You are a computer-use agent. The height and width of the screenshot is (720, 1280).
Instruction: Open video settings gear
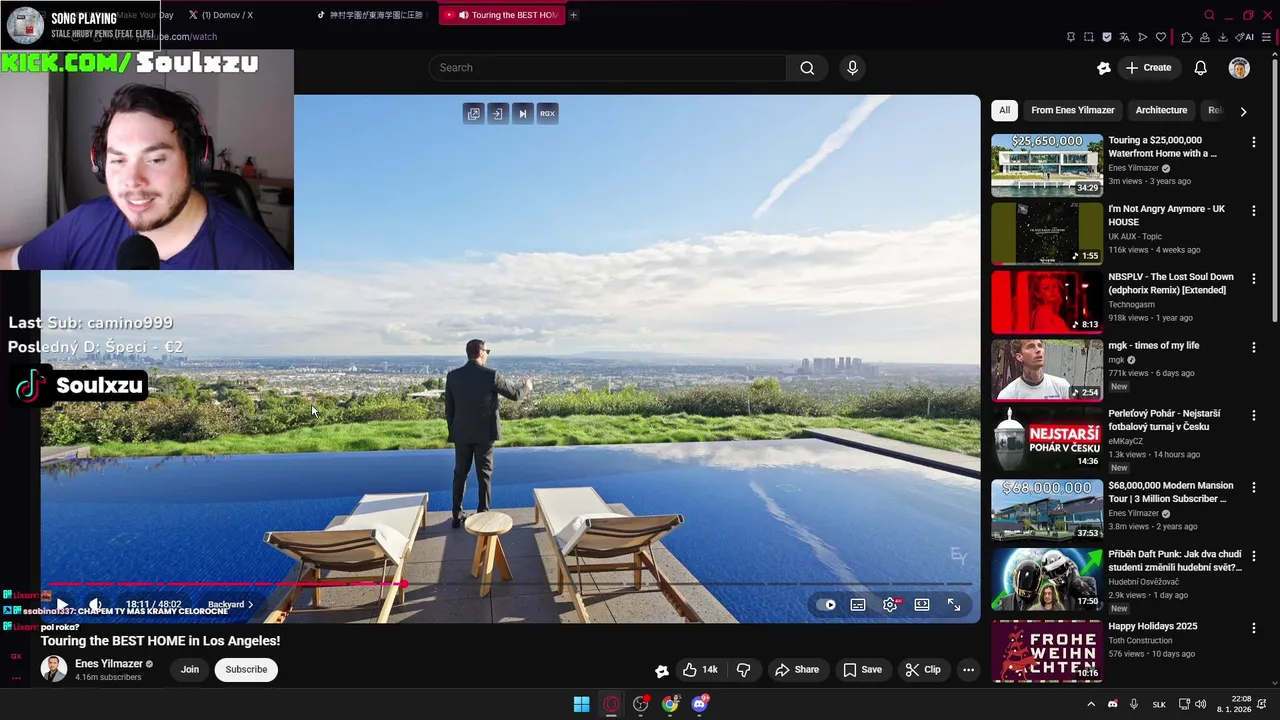890,605
